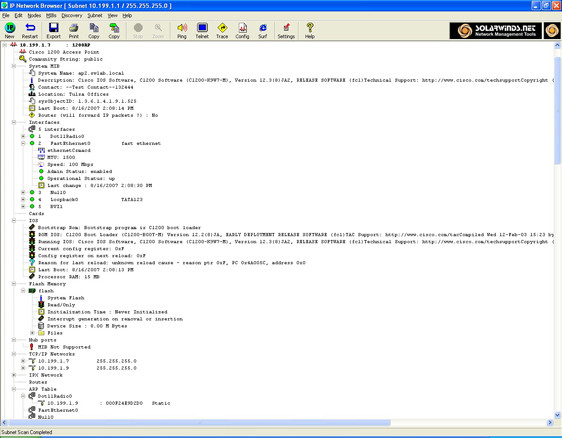562x438 pixels.
Task: Click red exclamation icon for MIB Not Supported
Action: pos(32,347)
